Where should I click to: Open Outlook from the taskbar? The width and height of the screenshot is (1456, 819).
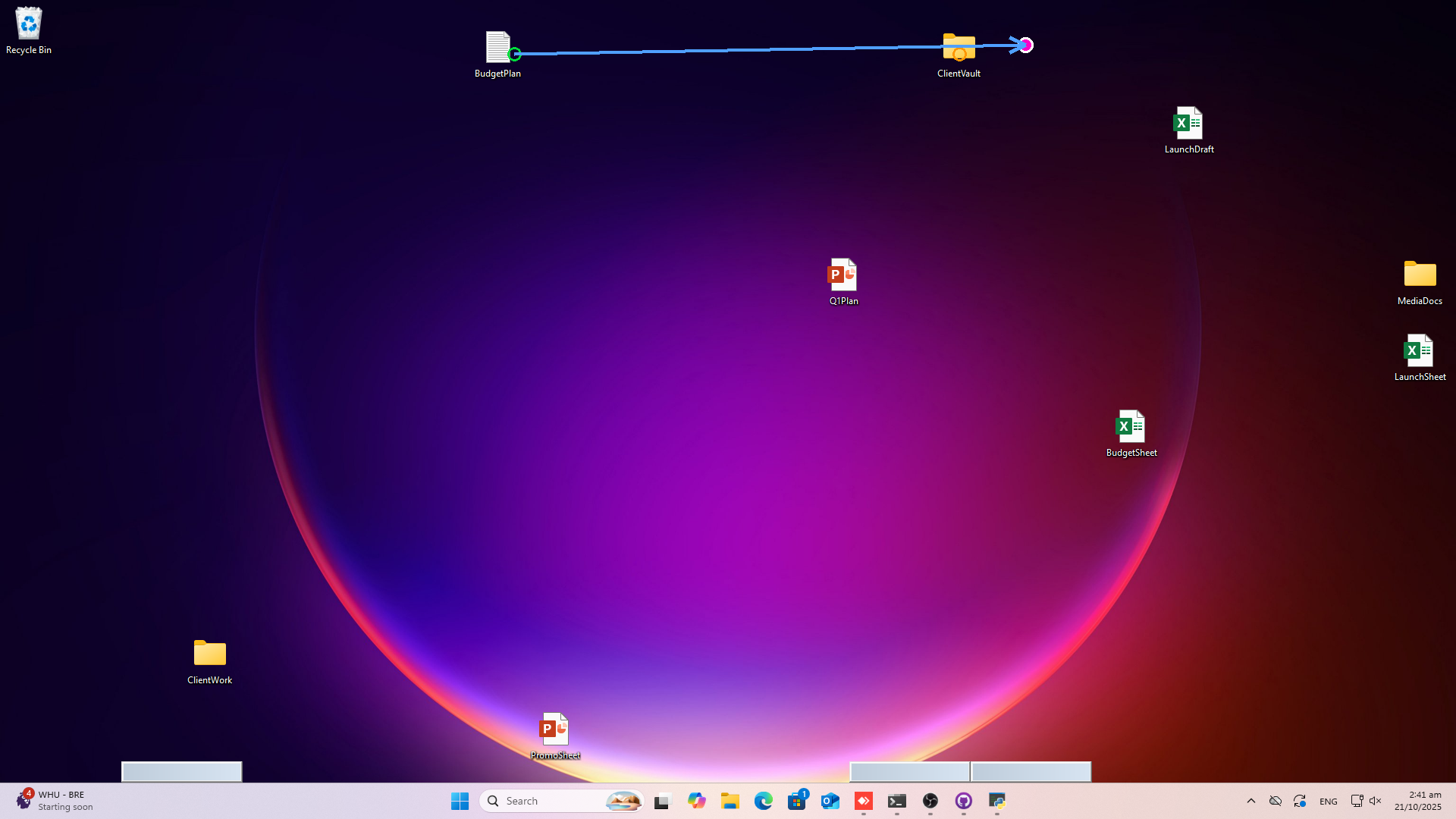pyautogui.click(x=830, y=801)
